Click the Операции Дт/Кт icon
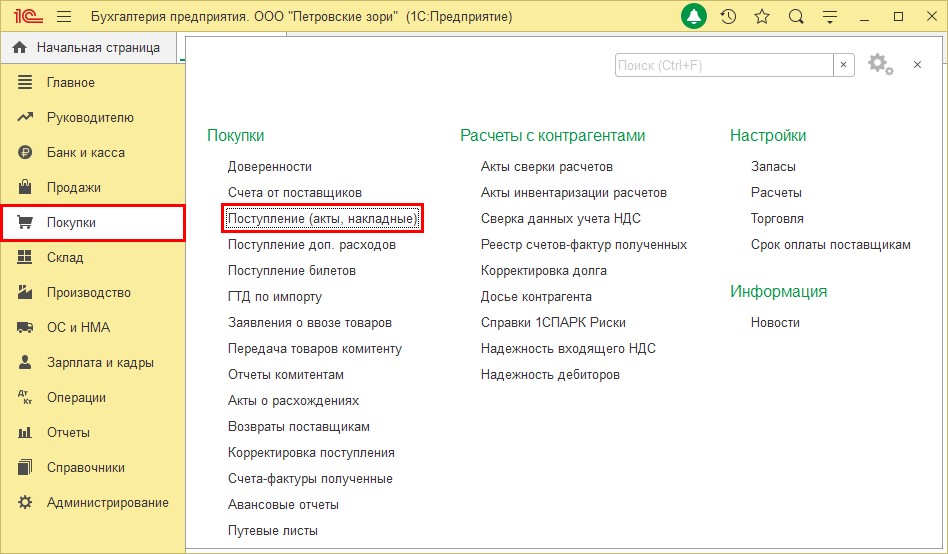 tap(25, 397)
